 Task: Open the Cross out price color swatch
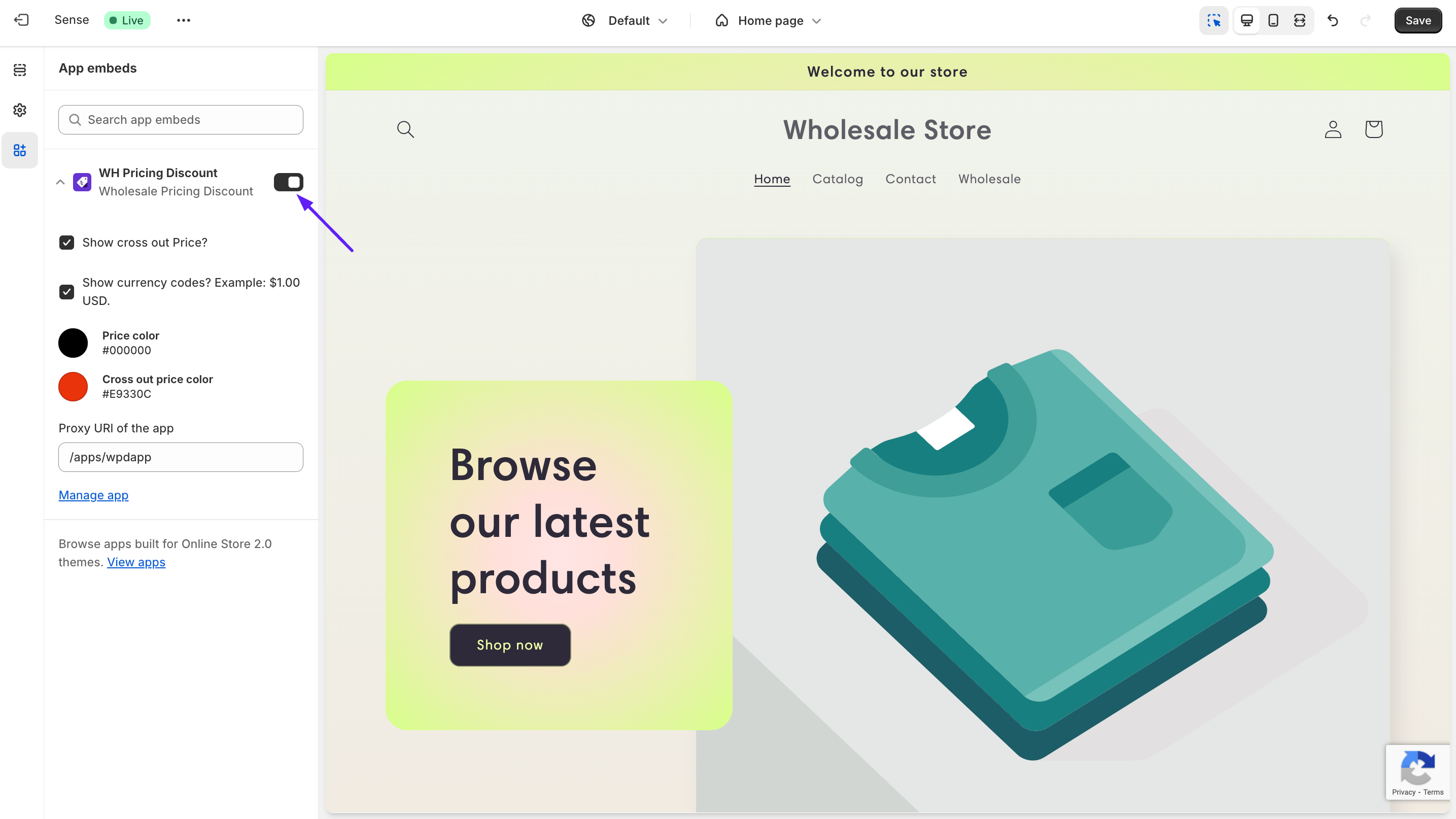tap(73, 387)
